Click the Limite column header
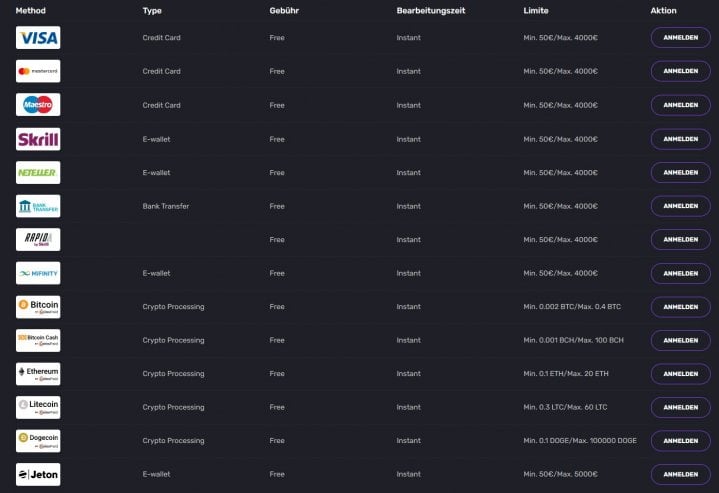719x493 pixels. (536, 11)
